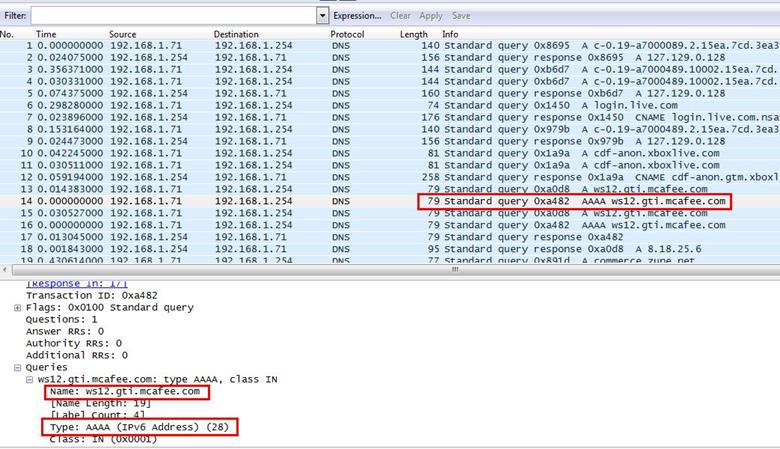Expand the Flags: 0x0100 Standard query node

coord(17,308)
